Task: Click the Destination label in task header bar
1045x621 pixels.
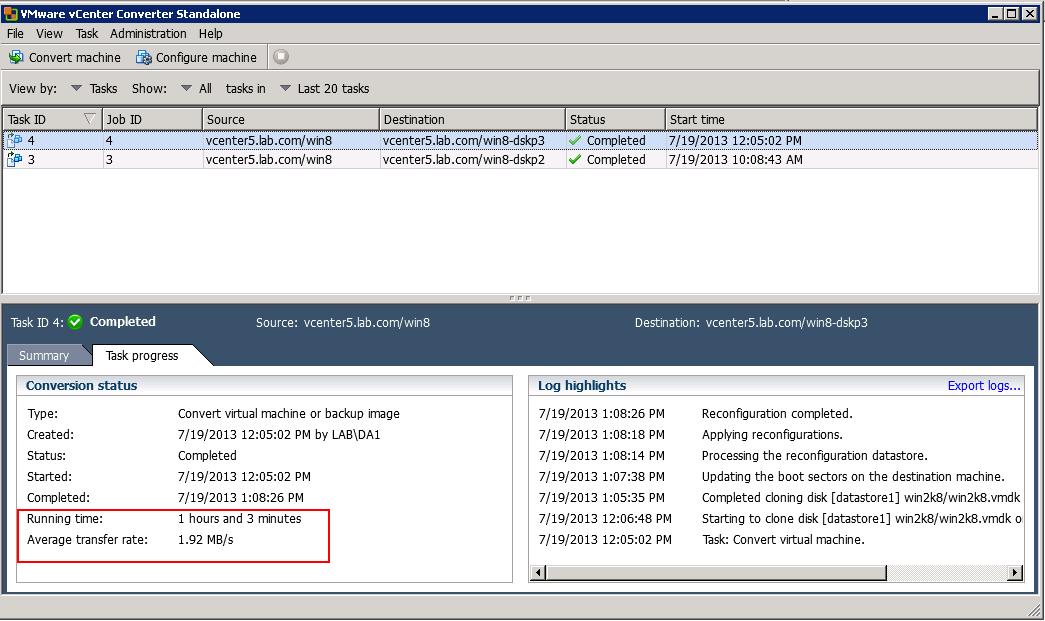Action: tap(666, 323)
